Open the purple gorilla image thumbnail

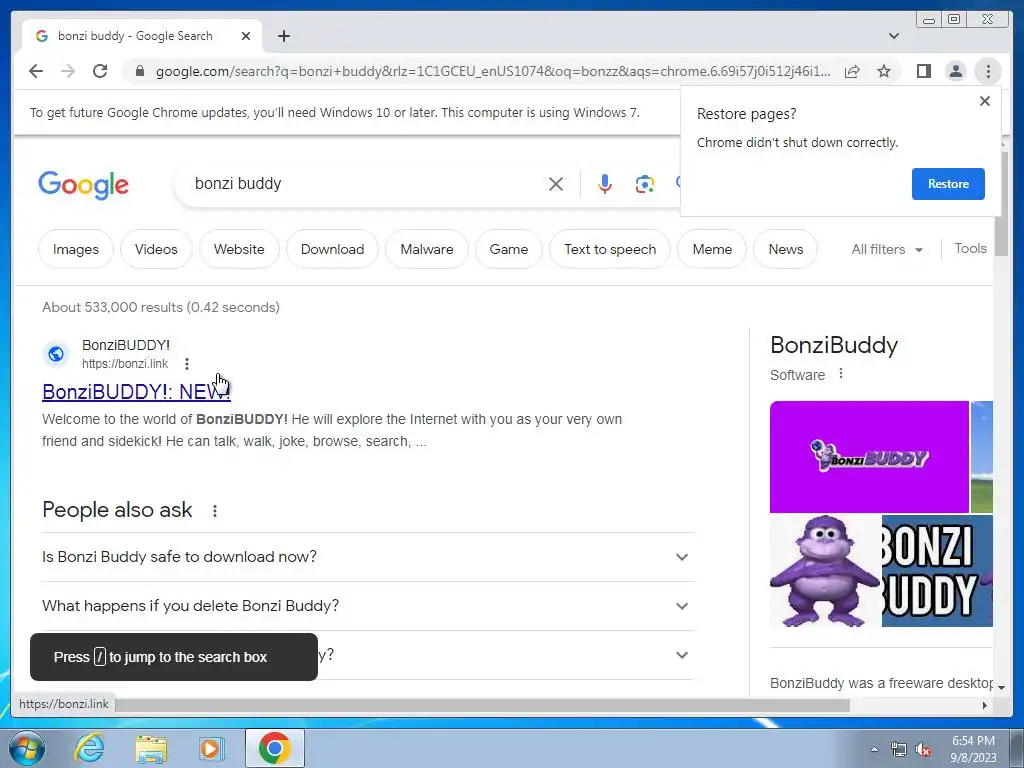point(825,571)
